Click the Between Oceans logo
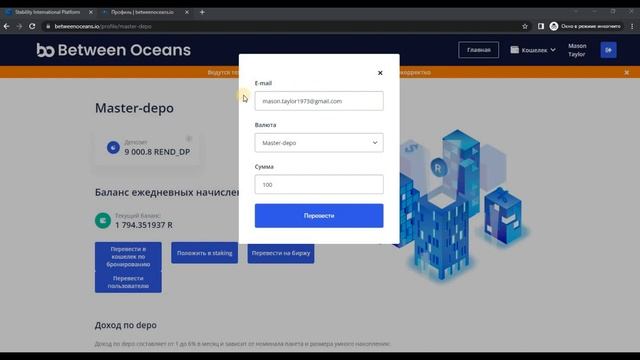Viewport: 640px width, 360px height. 113,50
